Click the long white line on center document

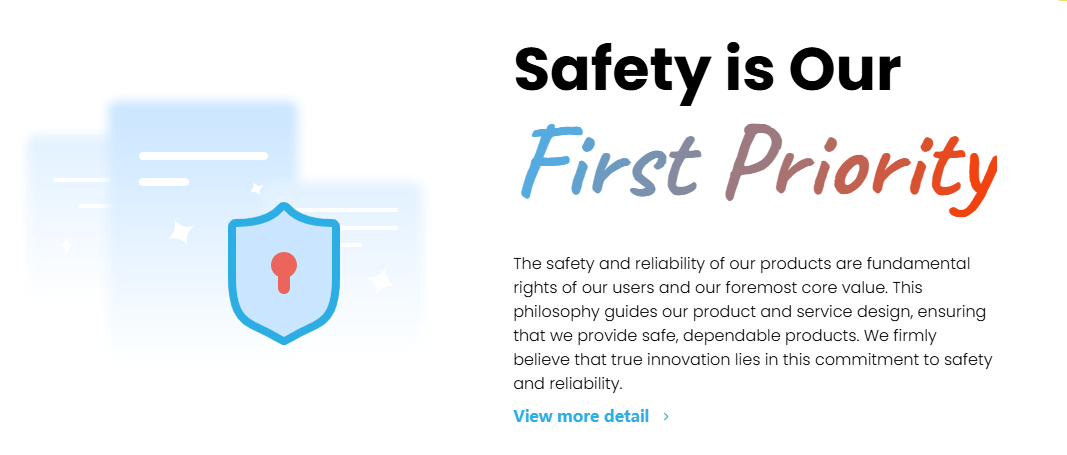coord(203,156)
